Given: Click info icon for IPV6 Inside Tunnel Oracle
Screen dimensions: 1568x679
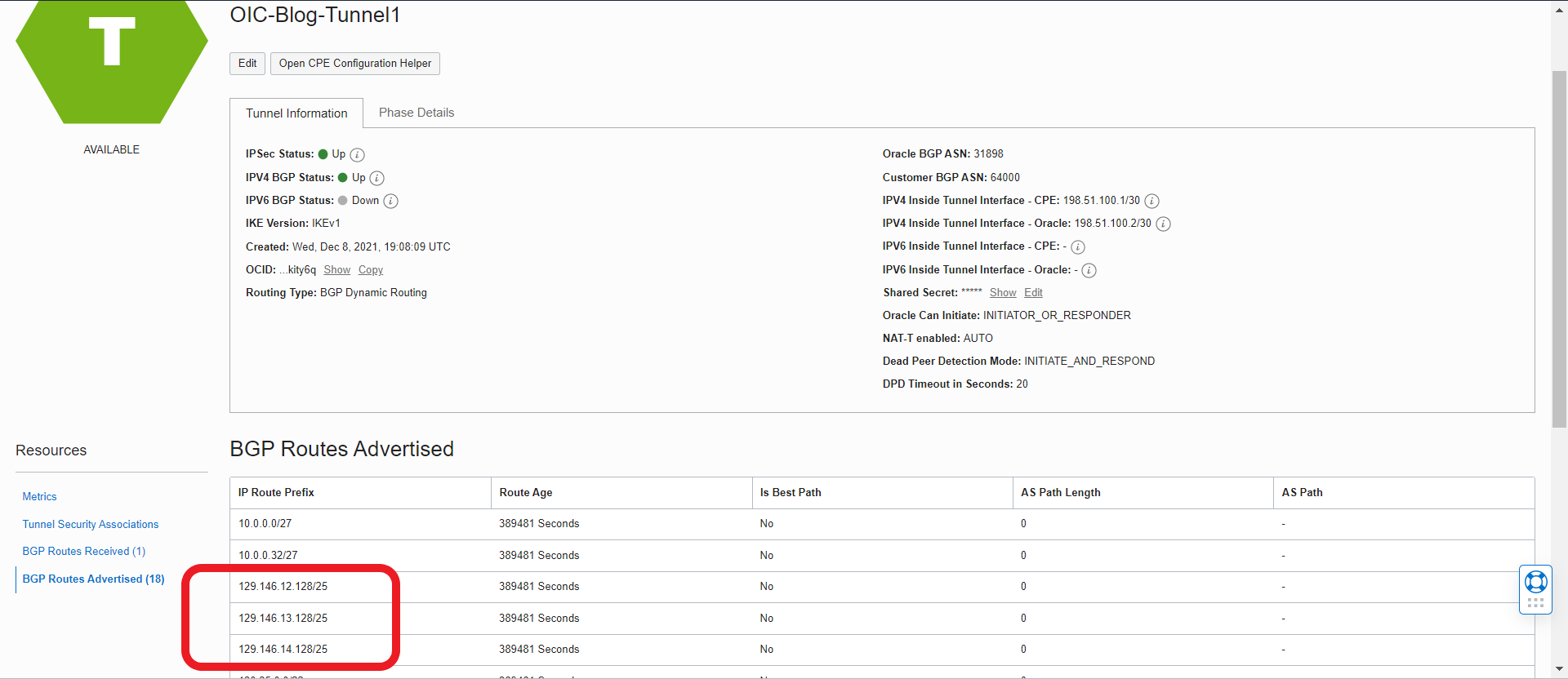Looking at the screenshot, I should pos(1089,270).
